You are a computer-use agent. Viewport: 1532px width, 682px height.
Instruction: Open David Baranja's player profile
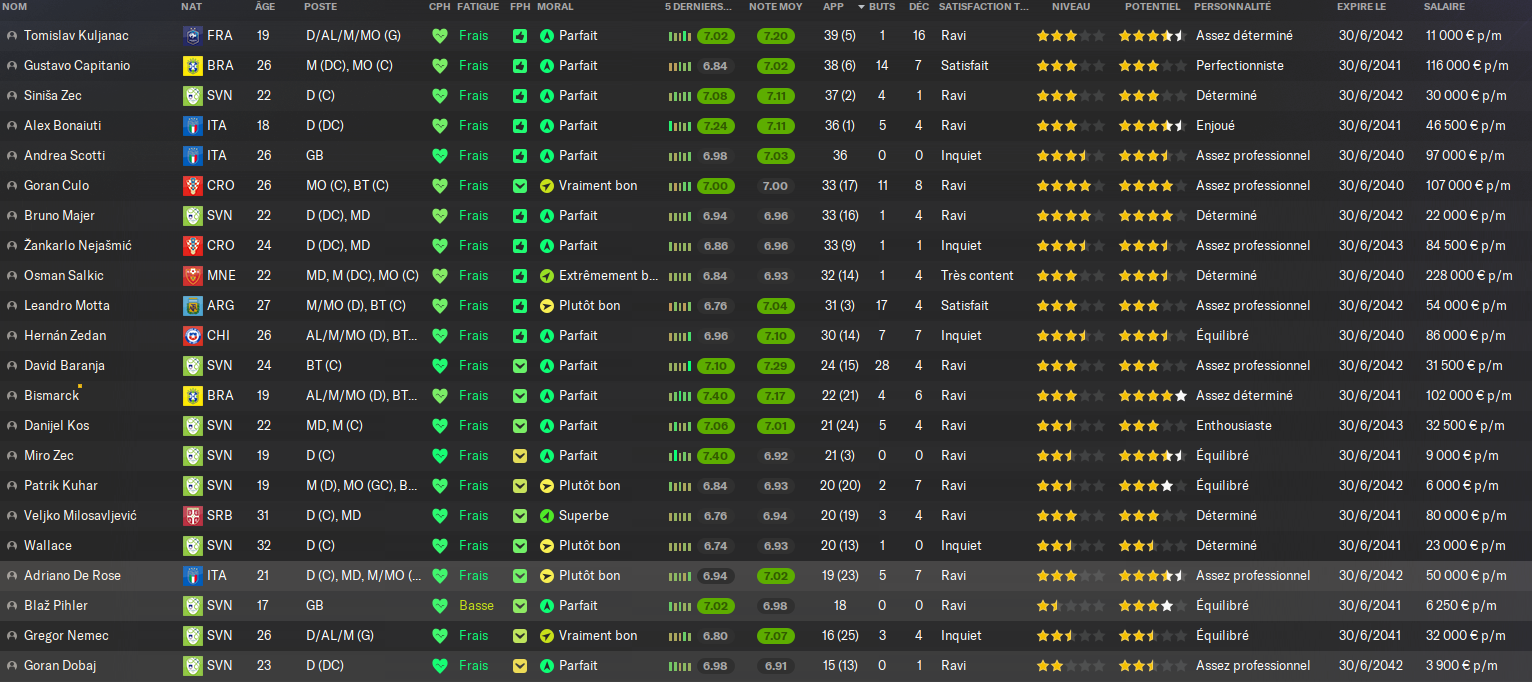click(65, 366)
